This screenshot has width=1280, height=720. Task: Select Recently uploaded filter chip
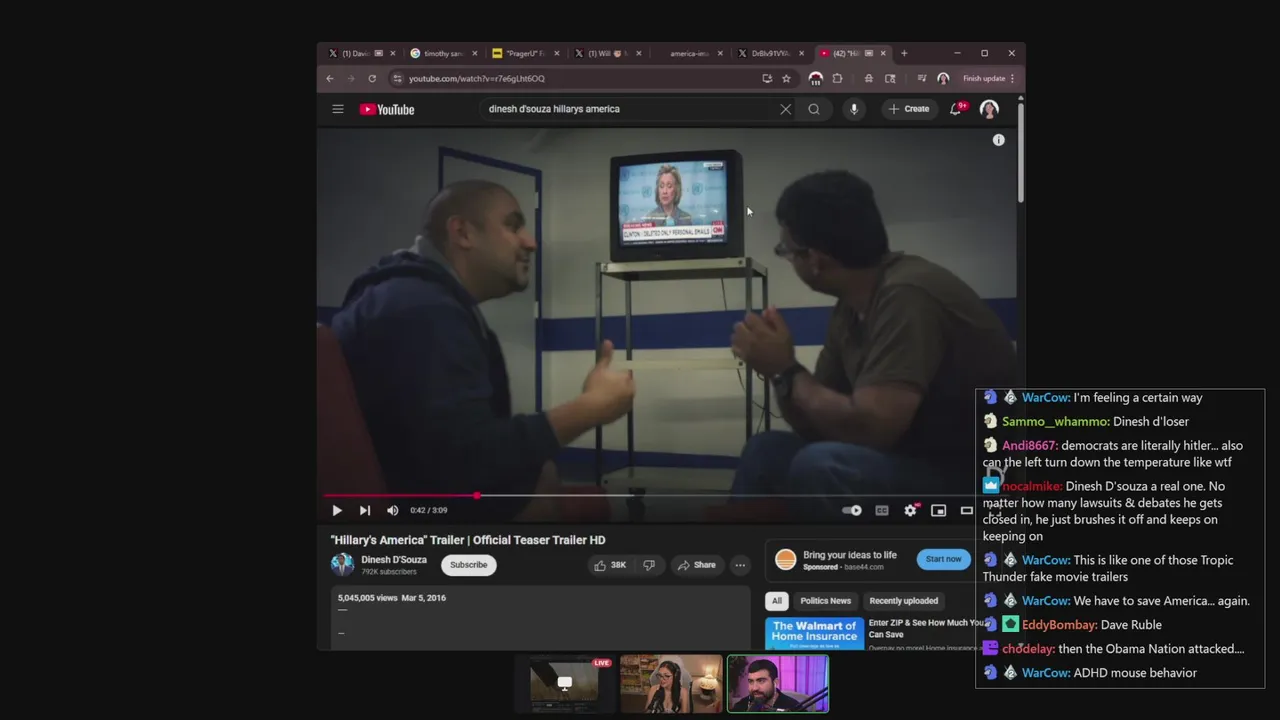click(903, 601)
